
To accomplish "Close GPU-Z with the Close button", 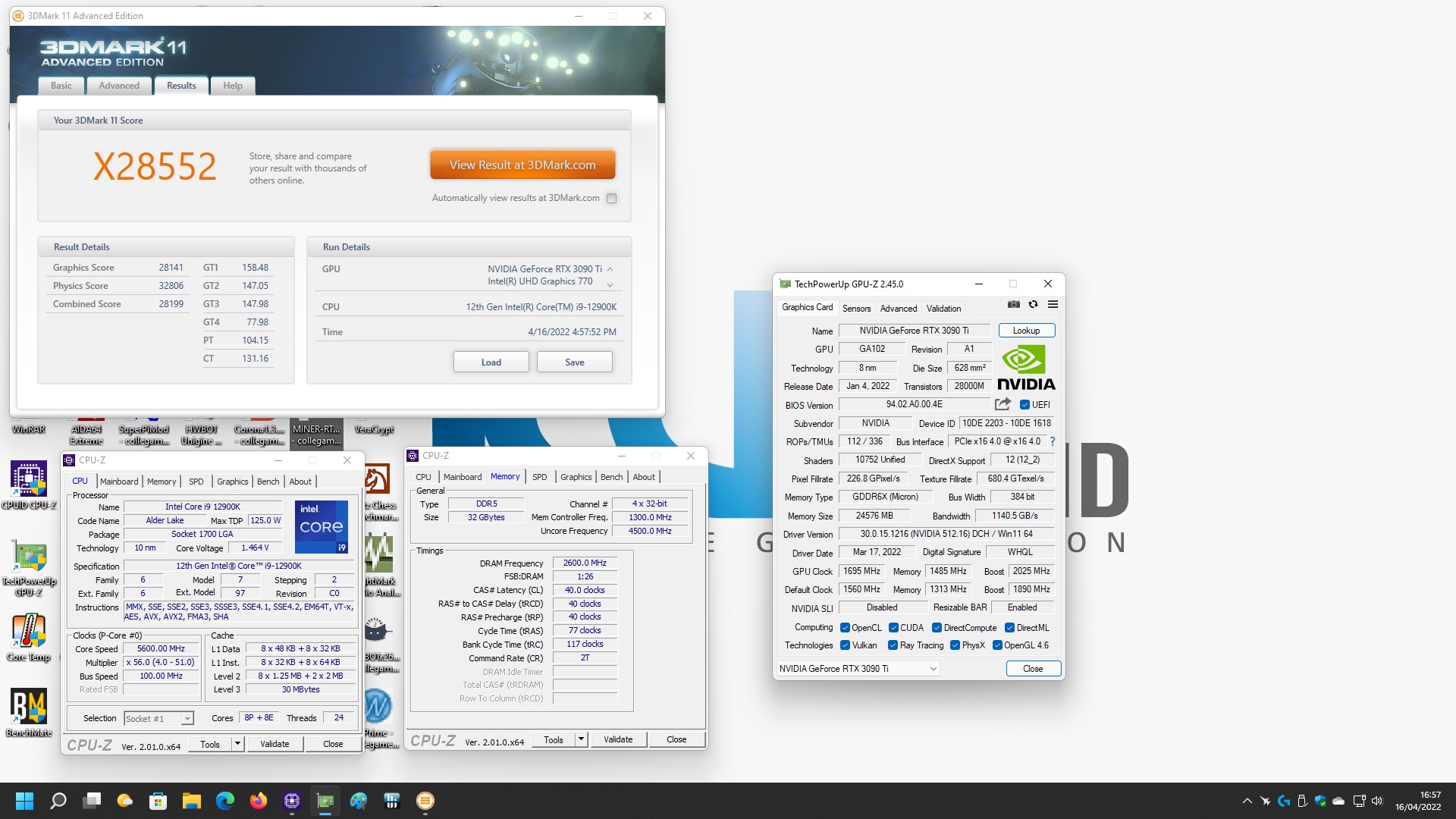I will click(1033, 669).
